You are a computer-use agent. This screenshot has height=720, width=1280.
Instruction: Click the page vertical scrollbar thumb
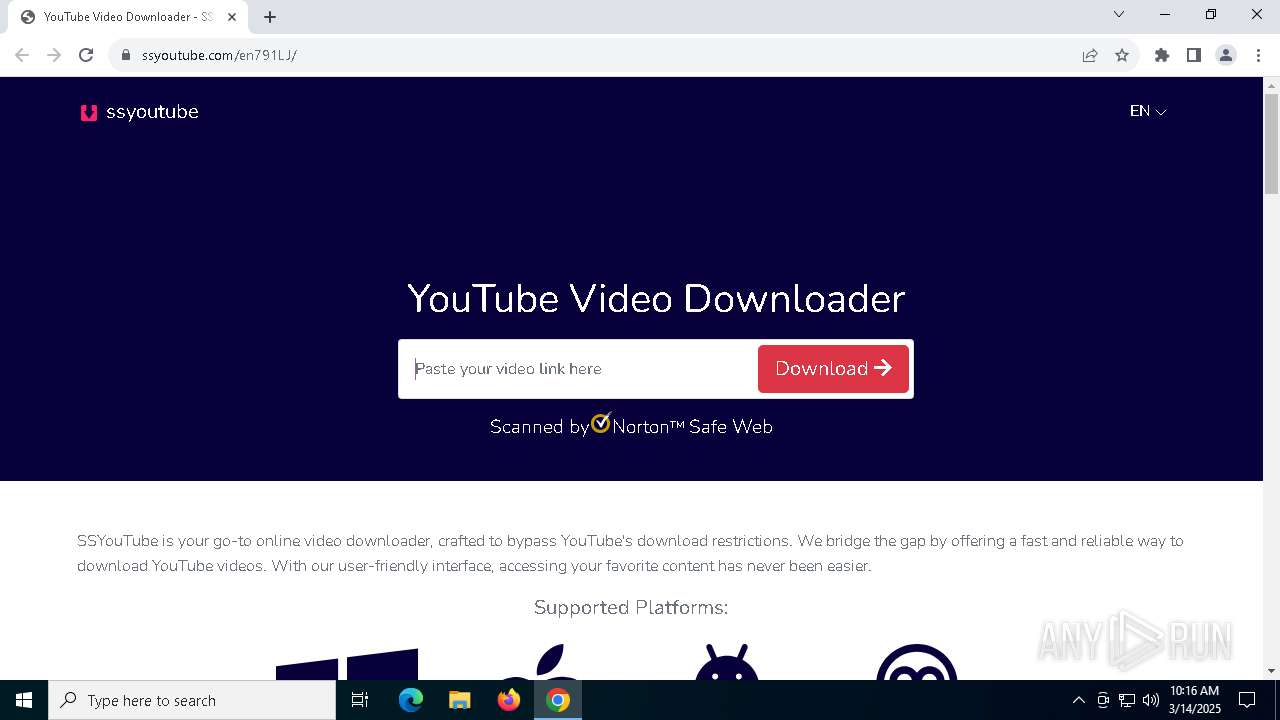pyautogui.click(x=1271, y=143)
